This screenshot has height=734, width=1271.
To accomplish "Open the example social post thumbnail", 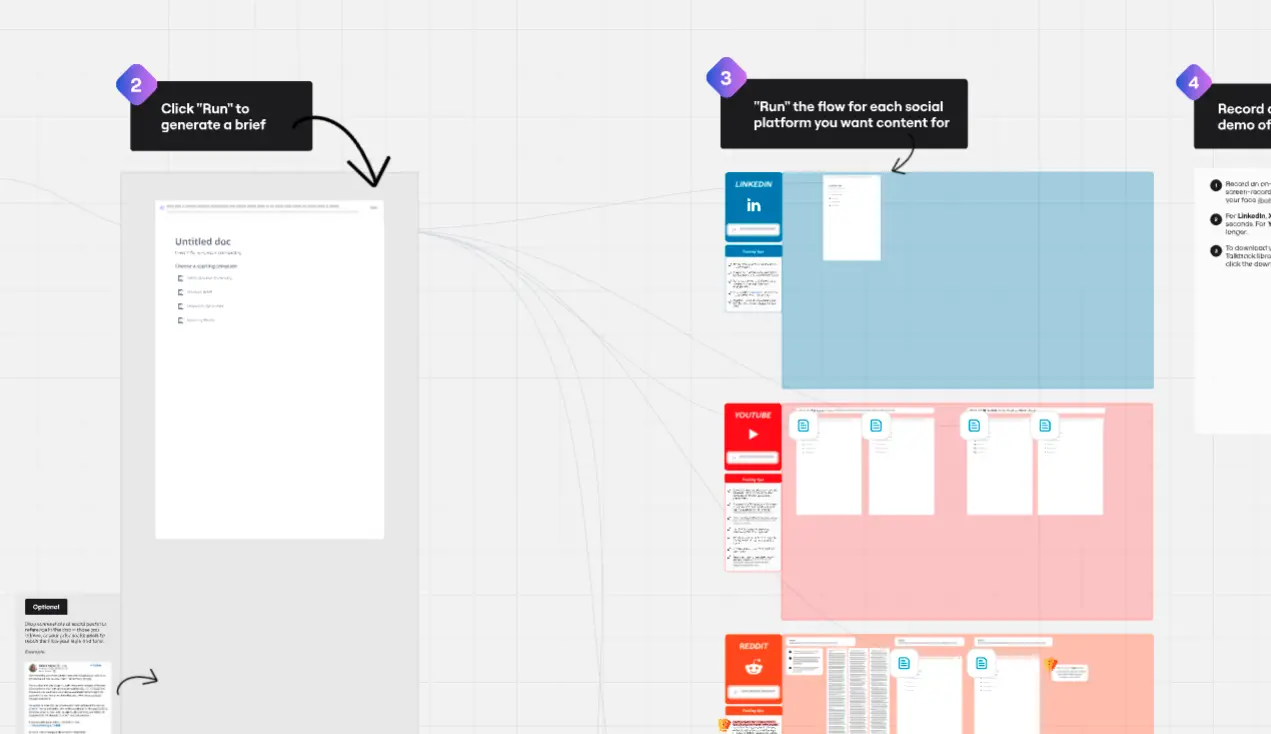I will (x=68, y=696).
